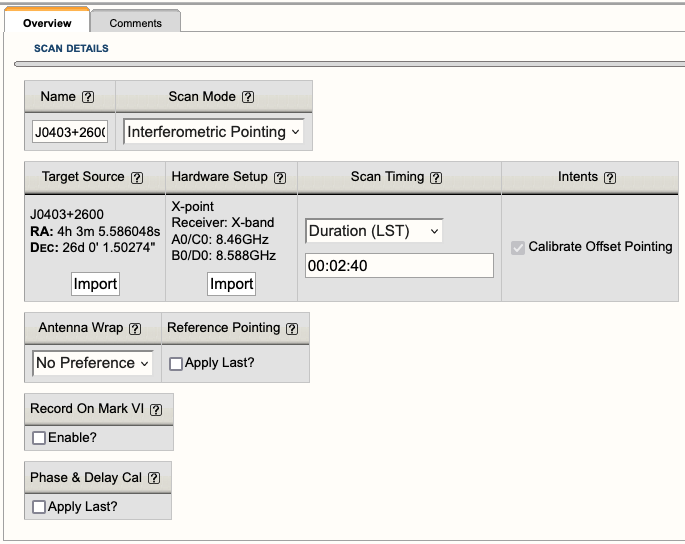Open Target Source help icon
The image size is (685, 544).
tap(137, 177)
